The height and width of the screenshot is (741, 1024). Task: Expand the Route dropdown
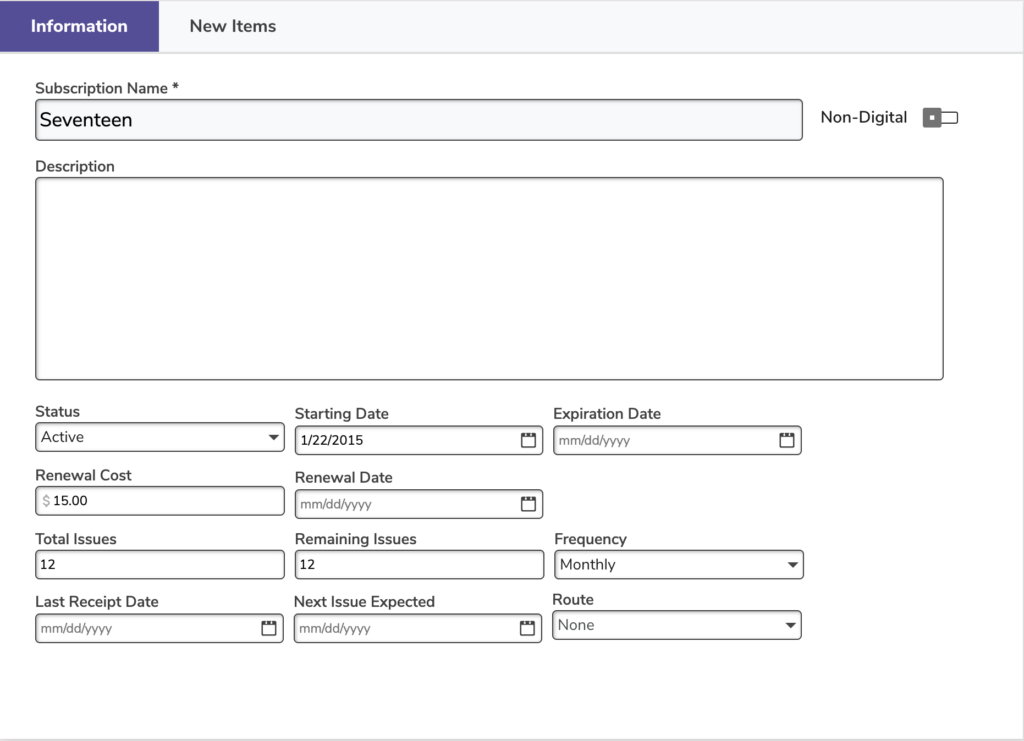[x=677, y=626]
